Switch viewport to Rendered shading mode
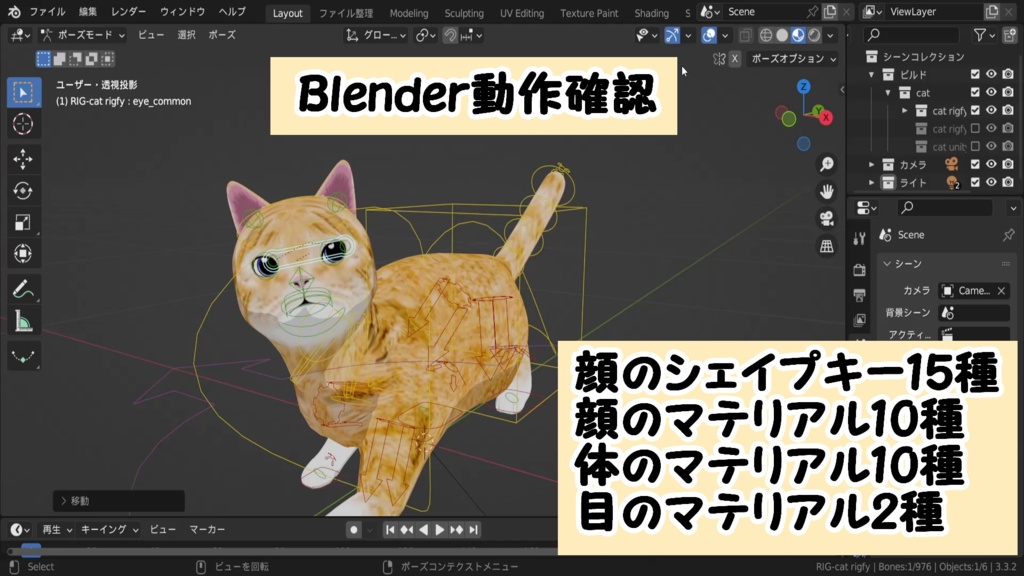Viewport: 1024px width, 576px height. pyautogui.click(x=813, y=35)
